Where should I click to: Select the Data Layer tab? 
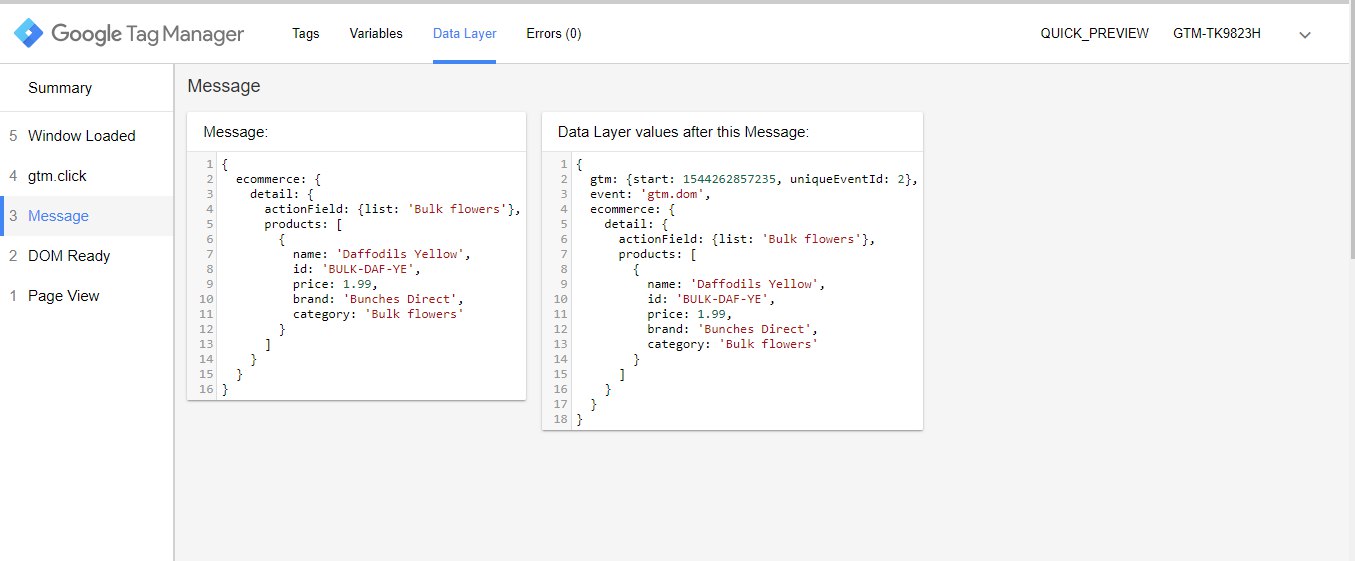(464, 33)
